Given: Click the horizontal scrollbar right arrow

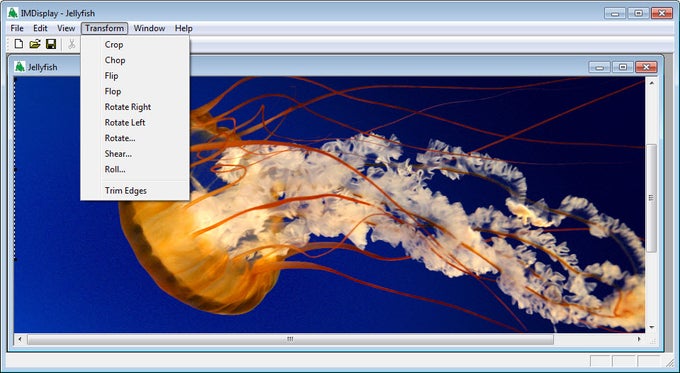Looking at the screenshot, I should click(x=639, y=339).
